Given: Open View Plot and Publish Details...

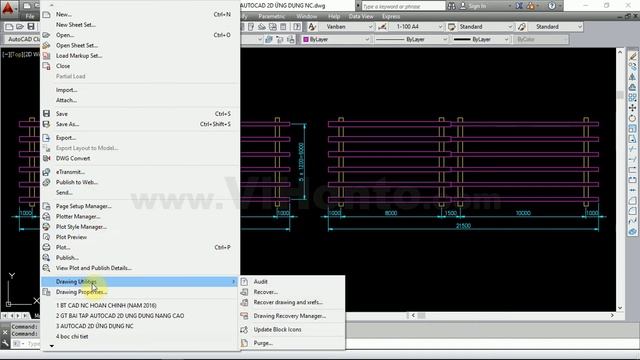Looking at the screenshot, I should tap(139, 268).
